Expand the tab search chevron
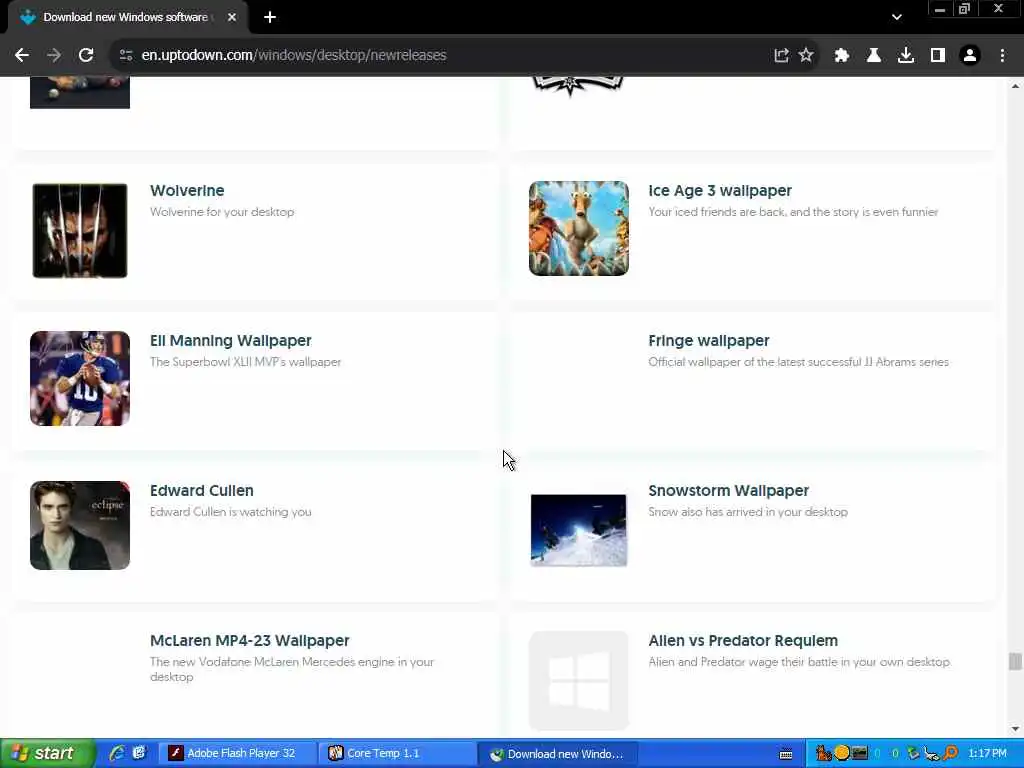 tap(897, 18)
